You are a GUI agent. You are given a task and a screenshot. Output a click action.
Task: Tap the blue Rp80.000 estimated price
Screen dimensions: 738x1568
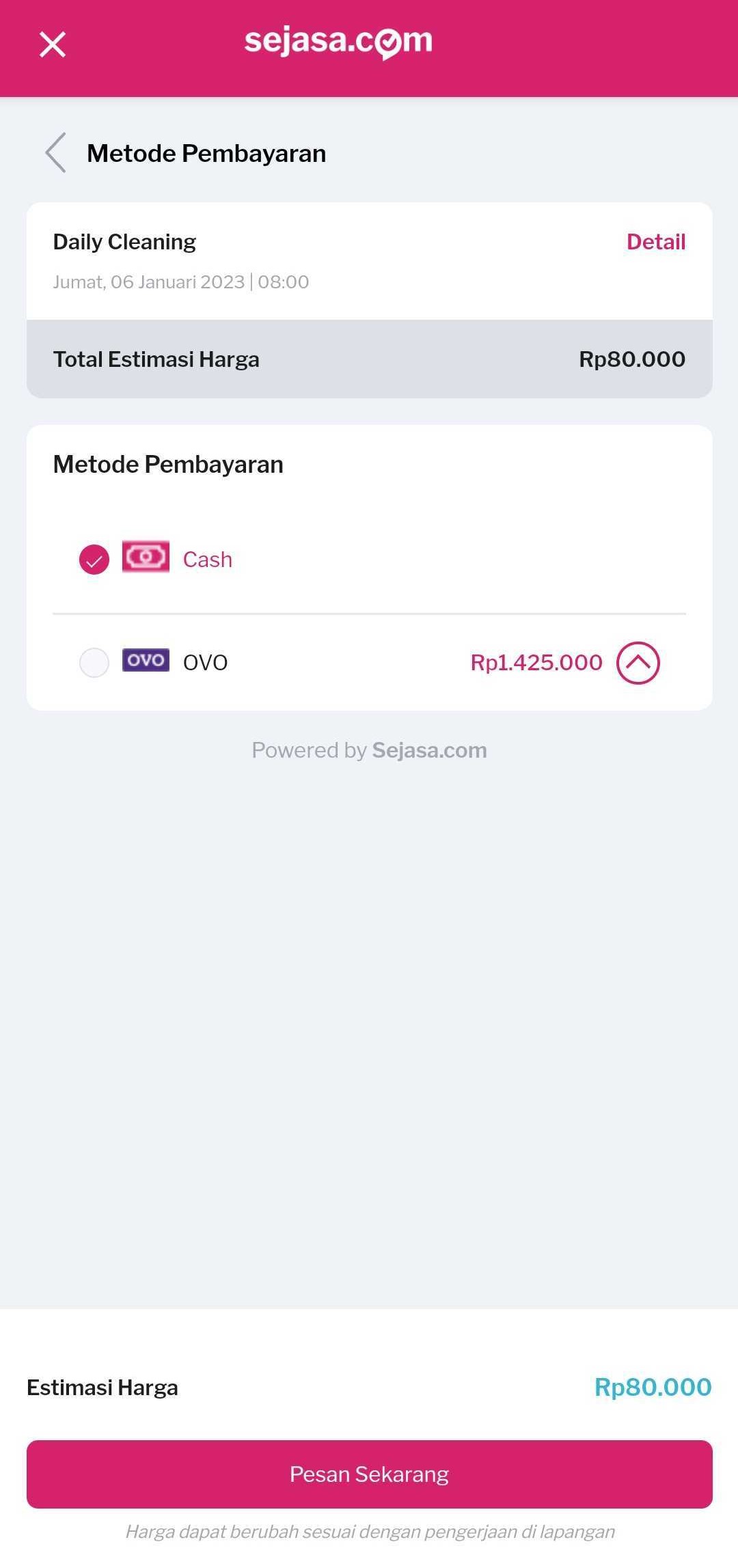pos(653,1388)
